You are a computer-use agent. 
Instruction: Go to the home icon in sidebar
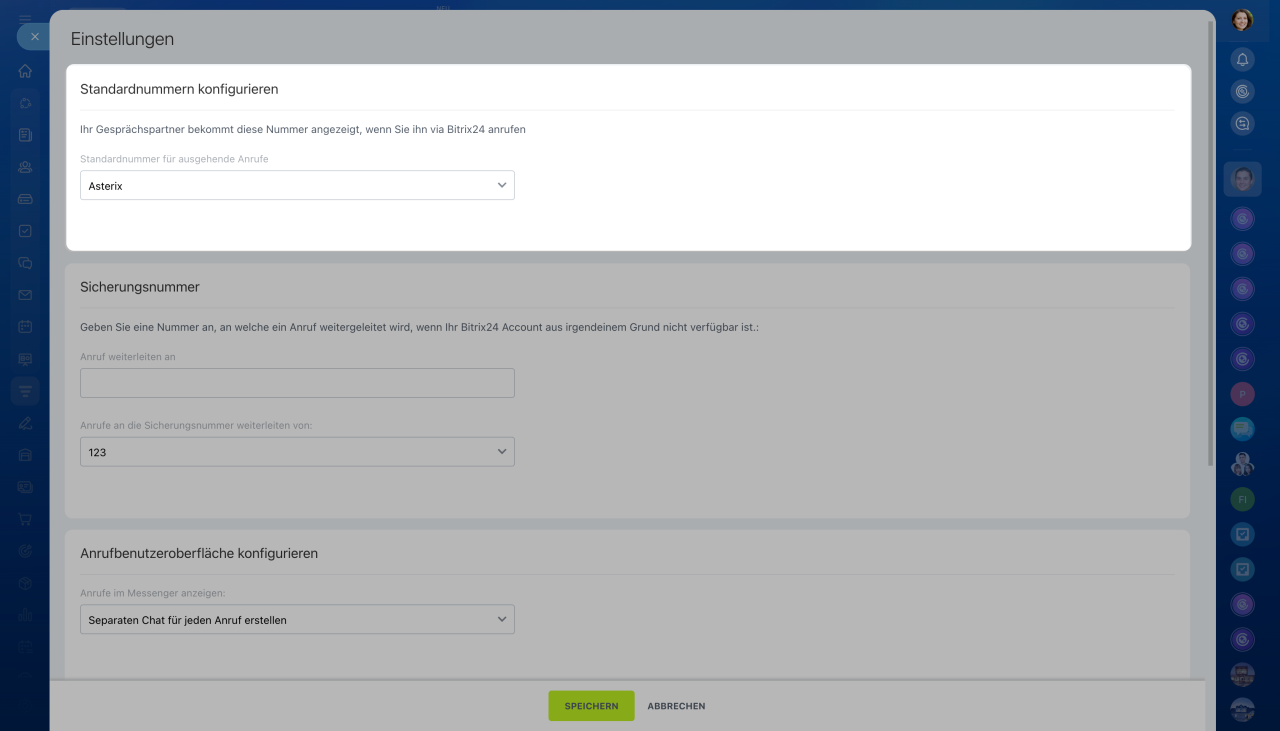tap(25, 71)
